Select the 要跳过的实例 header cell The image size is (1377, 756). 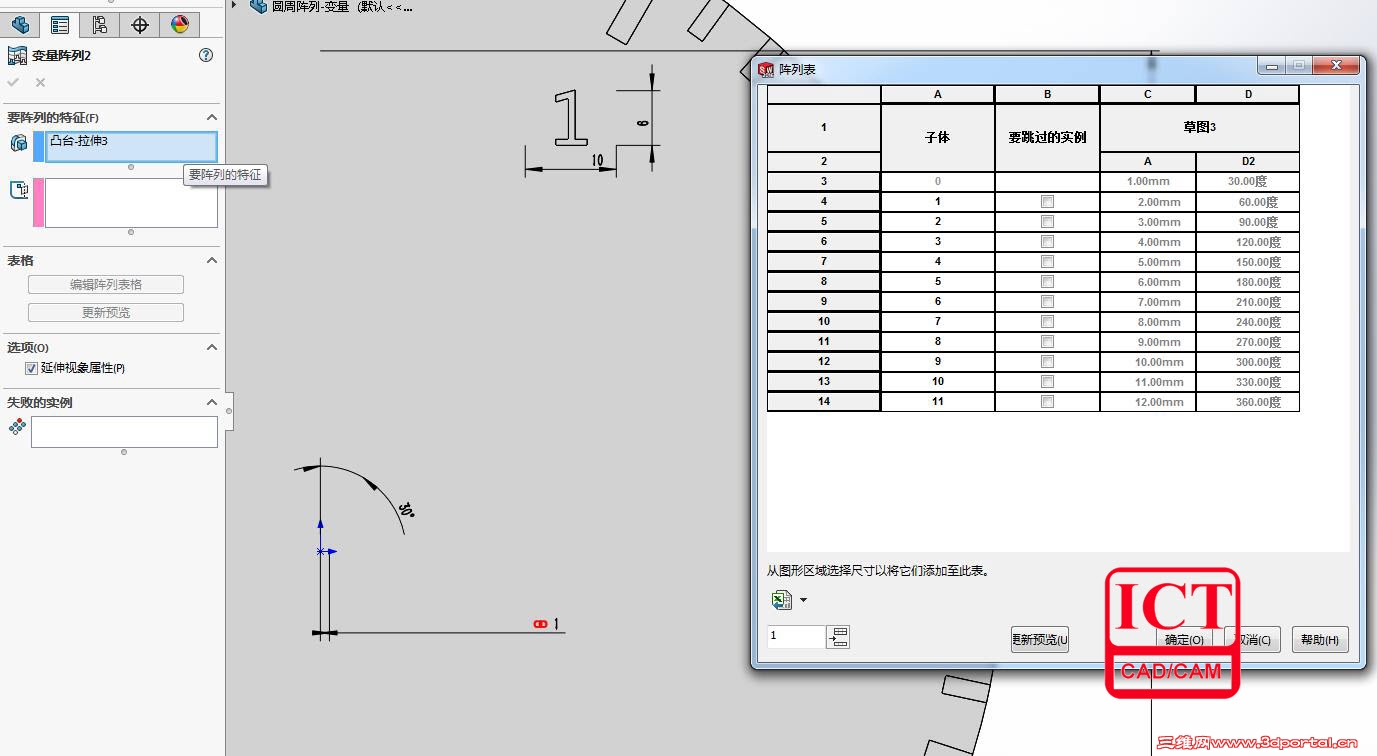click(1047, 137)
